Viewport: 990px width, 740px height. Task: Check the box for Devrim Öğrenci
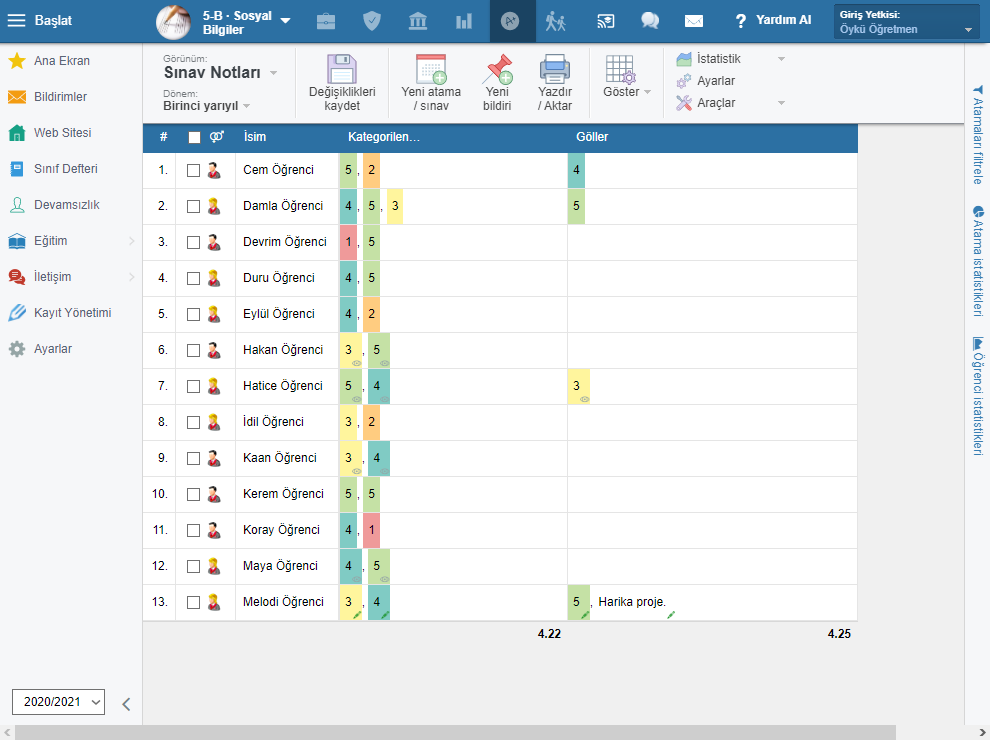coord(194,242)
